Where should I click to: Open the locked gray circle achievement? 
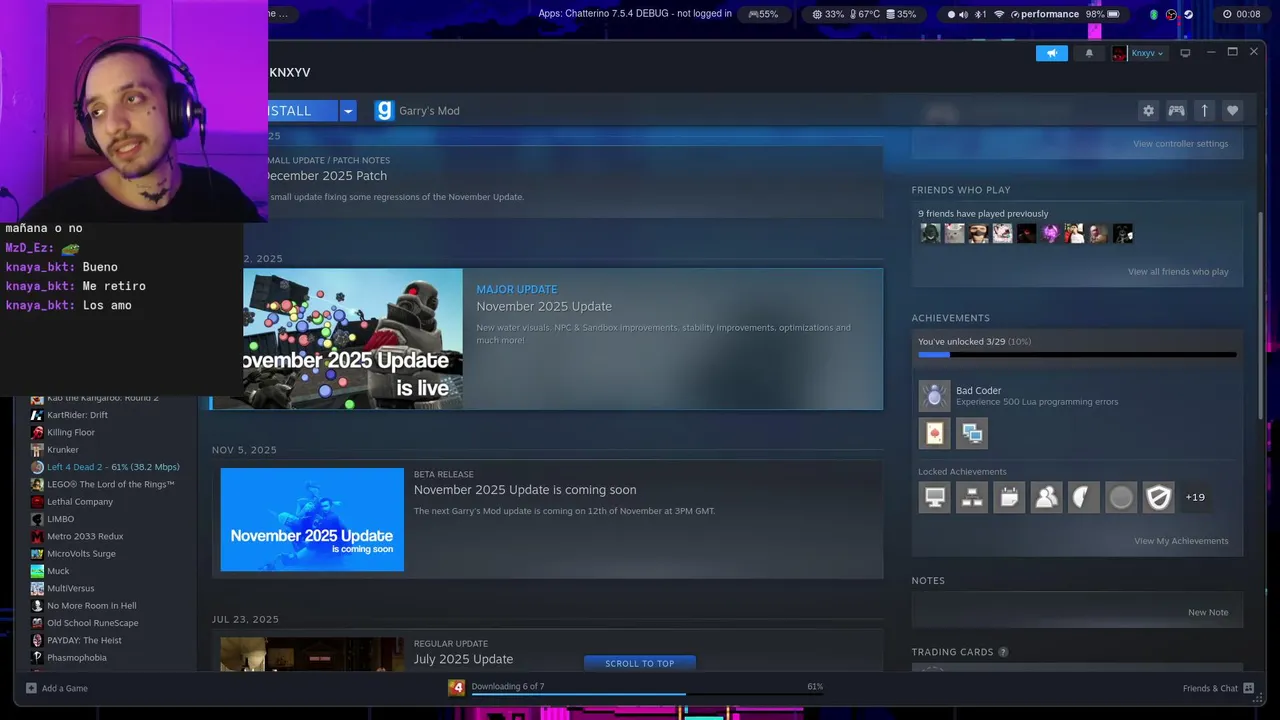pos(1121,497)
